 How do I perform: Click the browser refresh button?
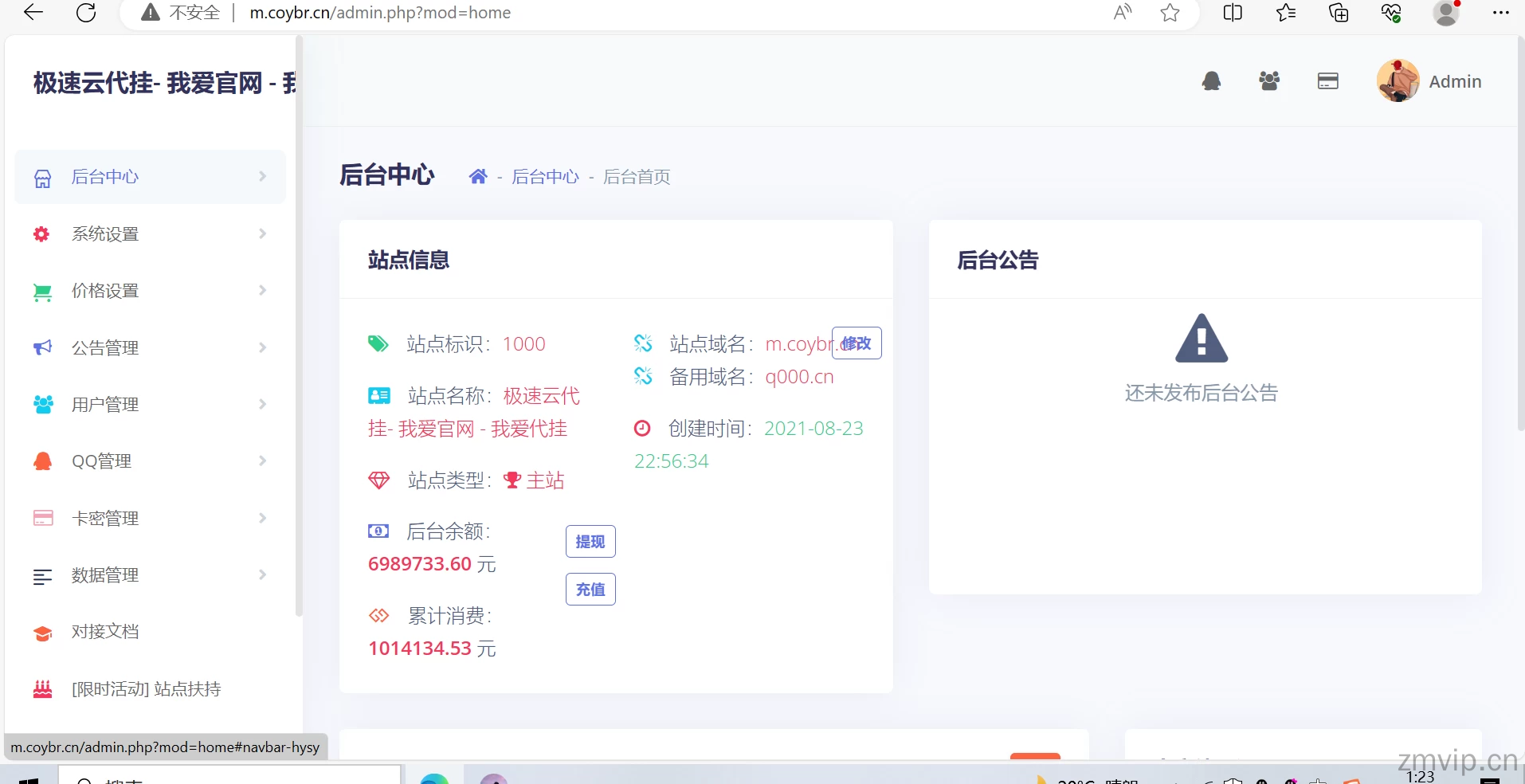coord(86,12)
